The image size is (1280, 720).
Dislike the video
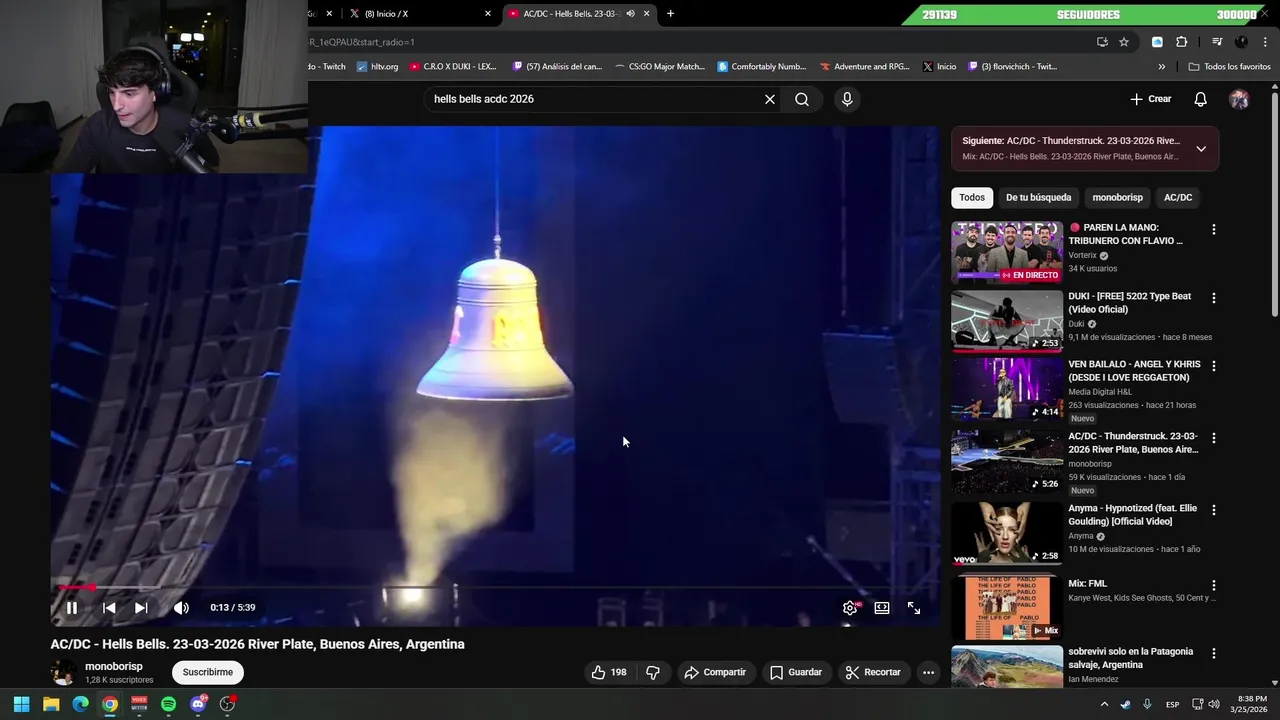tap(653, 672)
